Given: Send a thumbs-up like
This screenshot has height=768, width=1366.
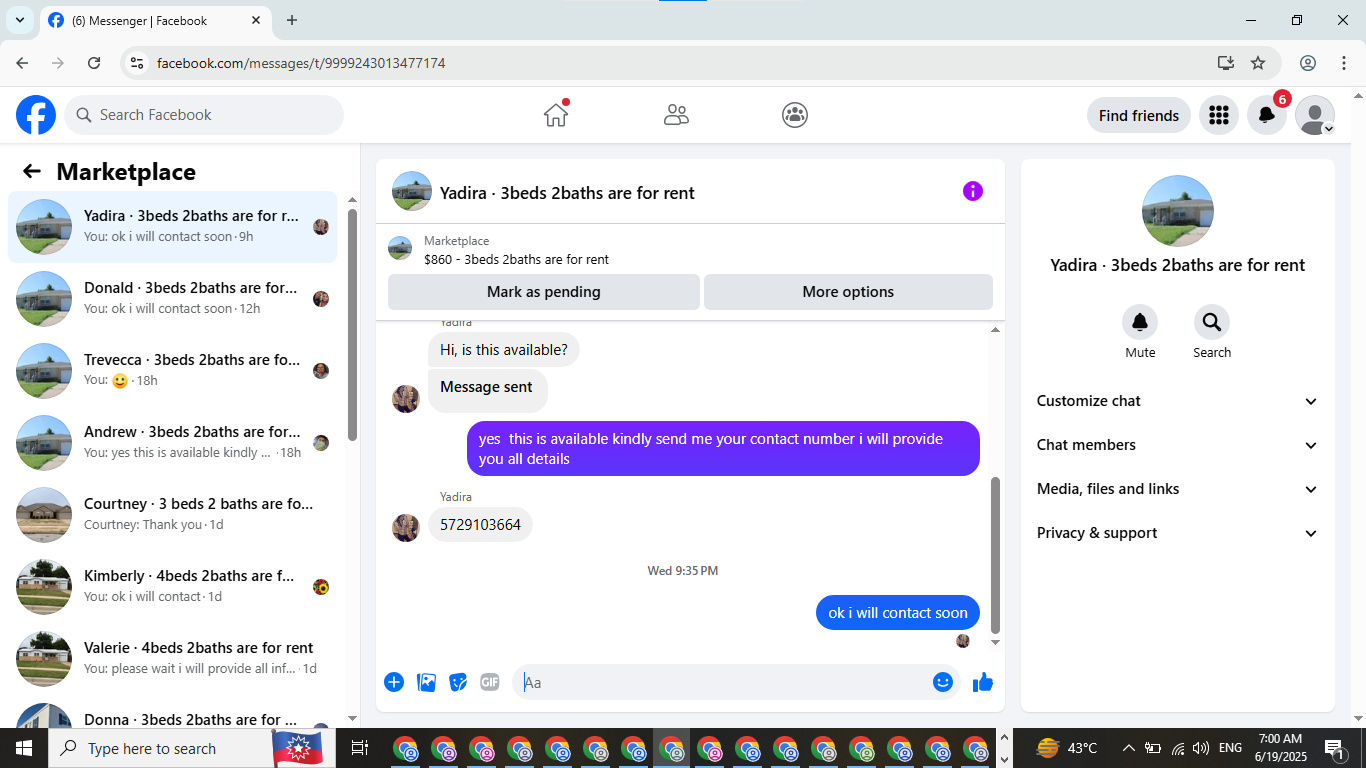Looking at the screenshot, I should pyautogui.click(x=983, y=682).
